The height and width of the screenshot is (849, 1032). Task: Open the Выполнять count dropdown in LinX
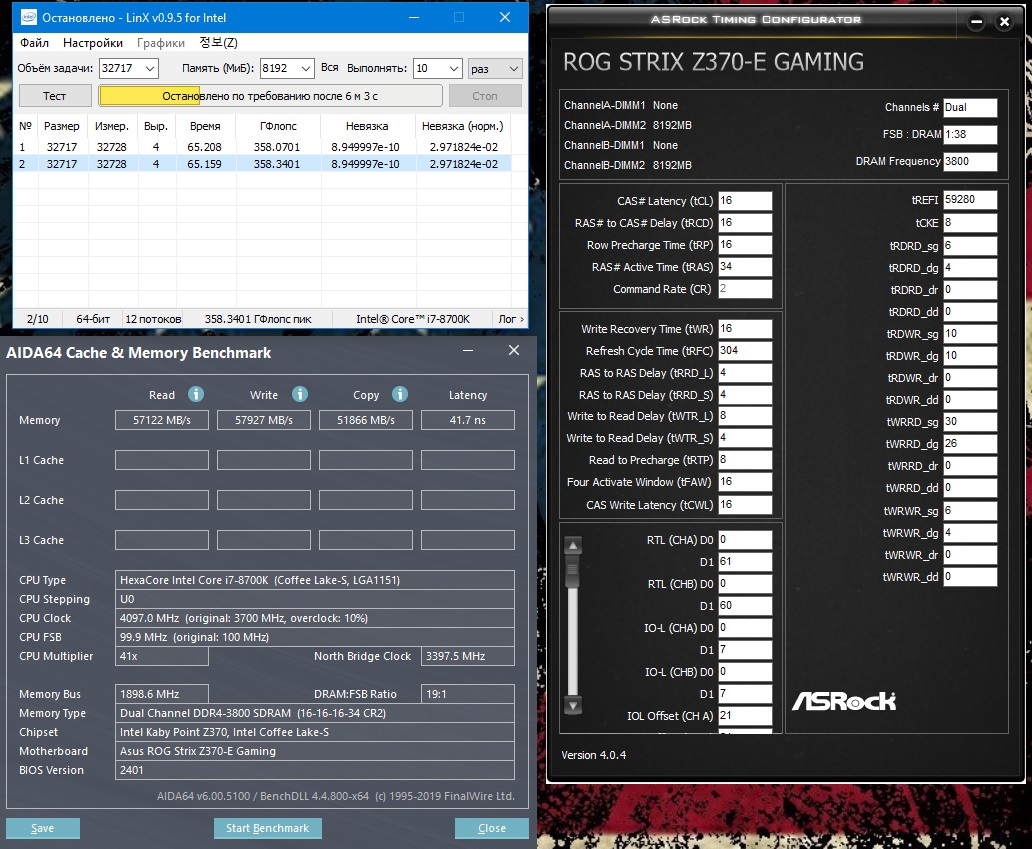(x=453, y=68)
